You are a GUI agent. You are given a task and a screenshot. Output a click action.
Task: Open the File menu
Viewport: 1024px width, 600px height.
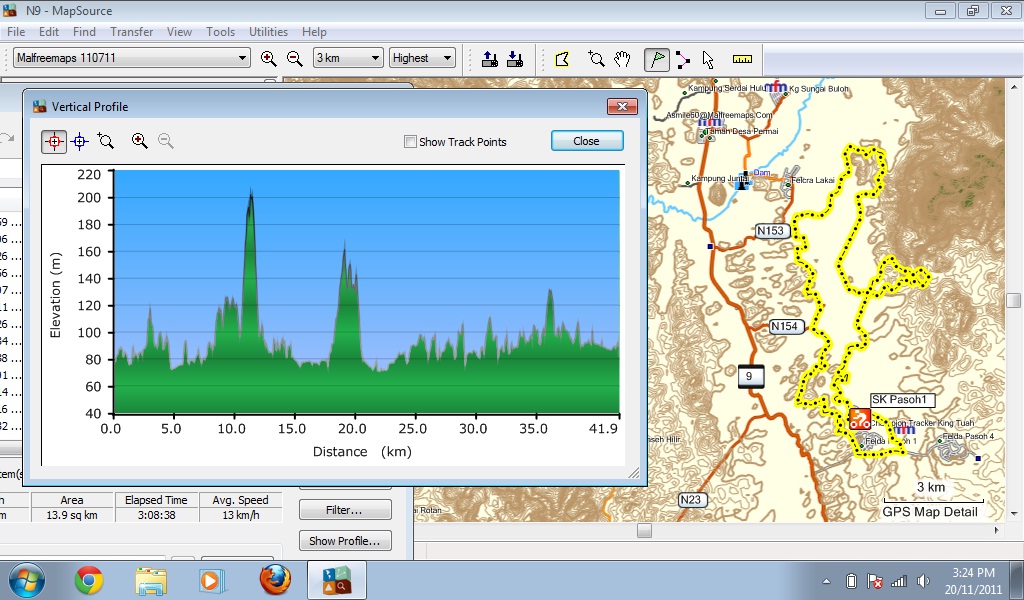[x=16, y=32]
